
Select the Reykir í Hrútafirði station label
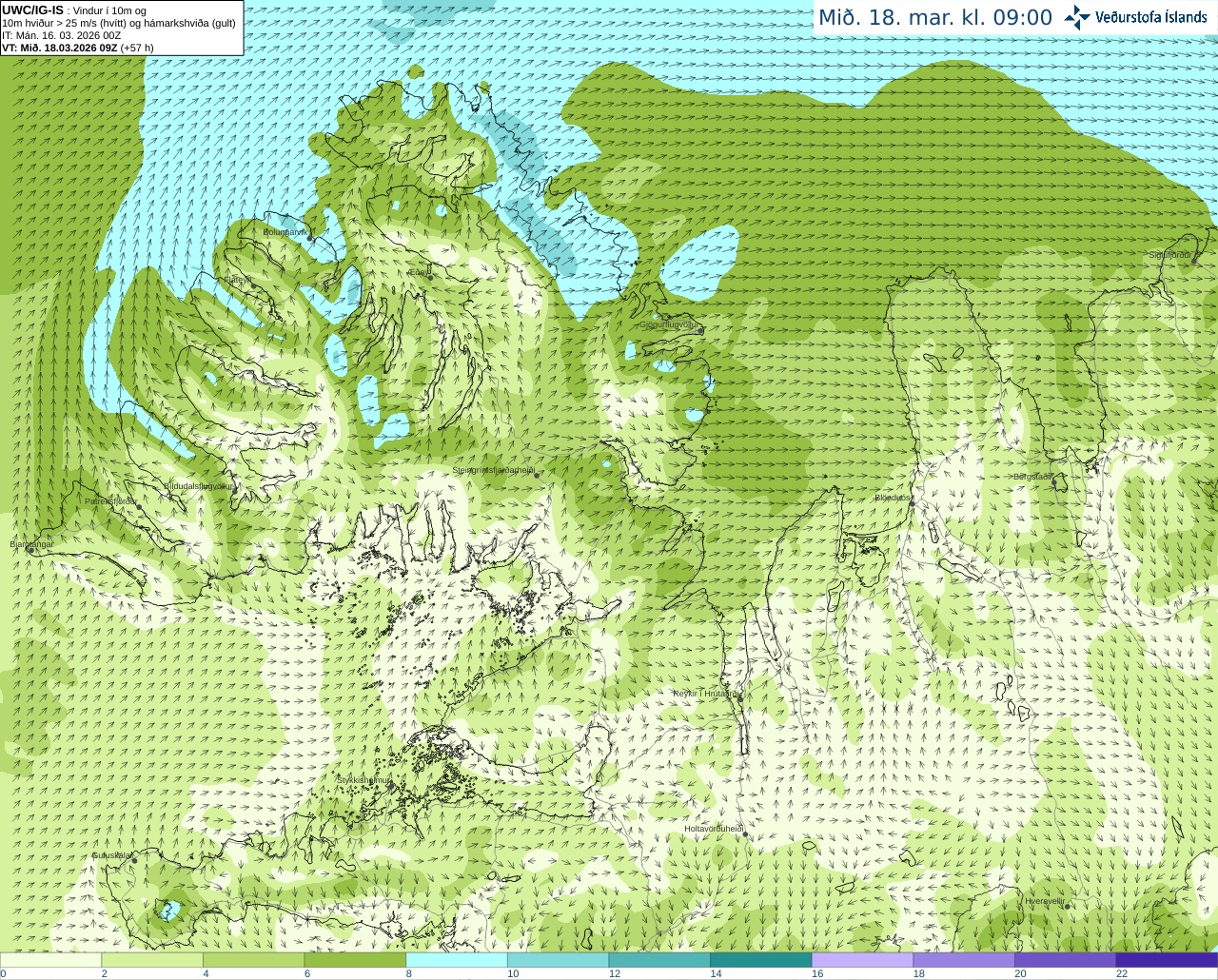706,694
